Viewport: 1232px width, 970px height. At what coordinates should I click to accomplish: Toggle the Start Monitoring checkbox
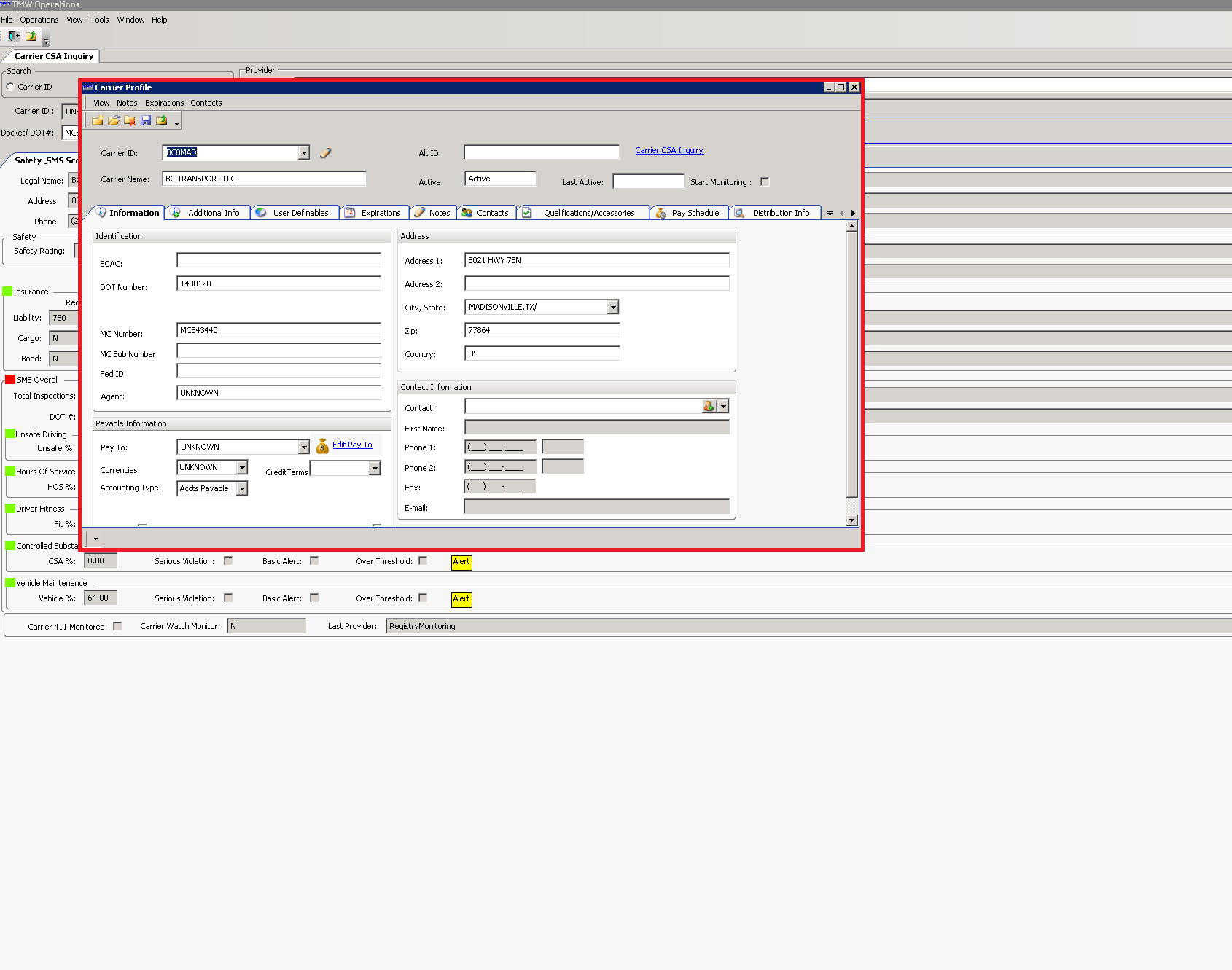click(x=765, y=181)
